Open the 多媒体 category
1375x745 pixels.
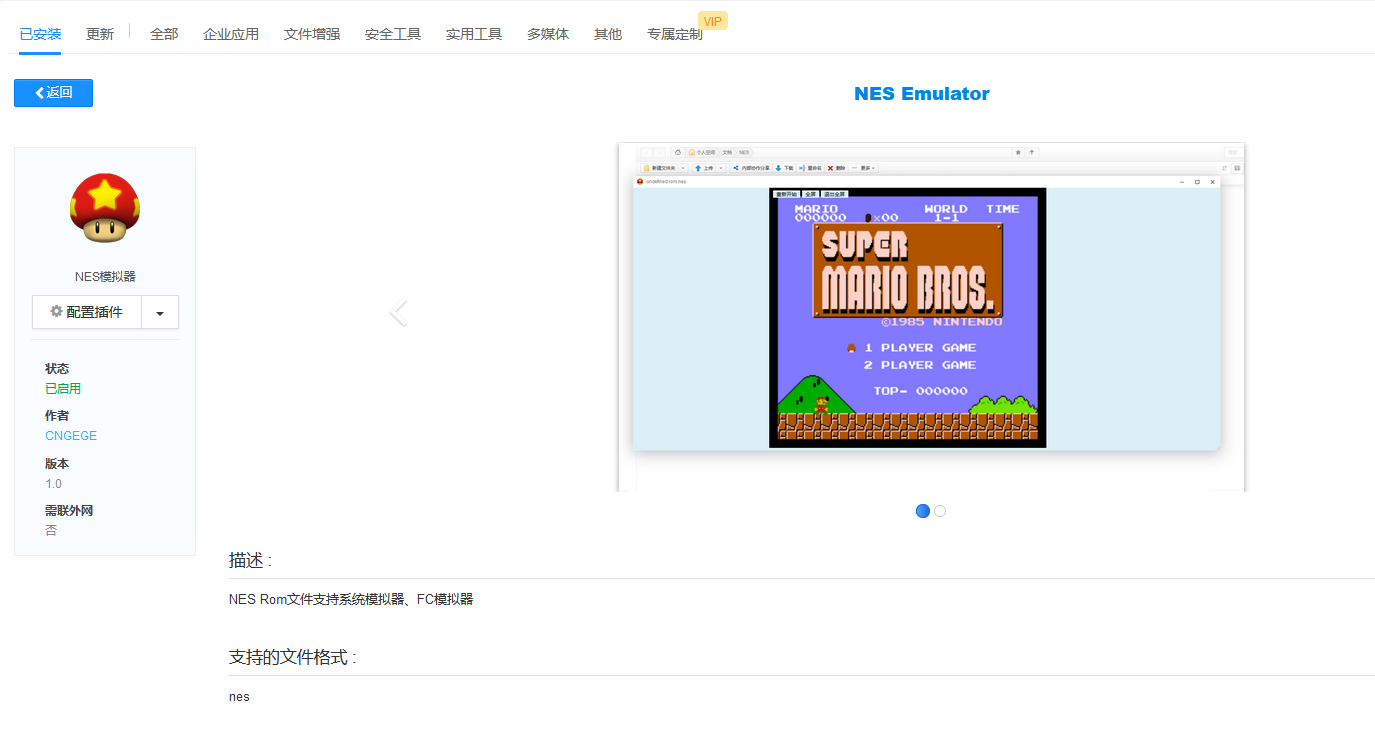(x=548, y=34)
